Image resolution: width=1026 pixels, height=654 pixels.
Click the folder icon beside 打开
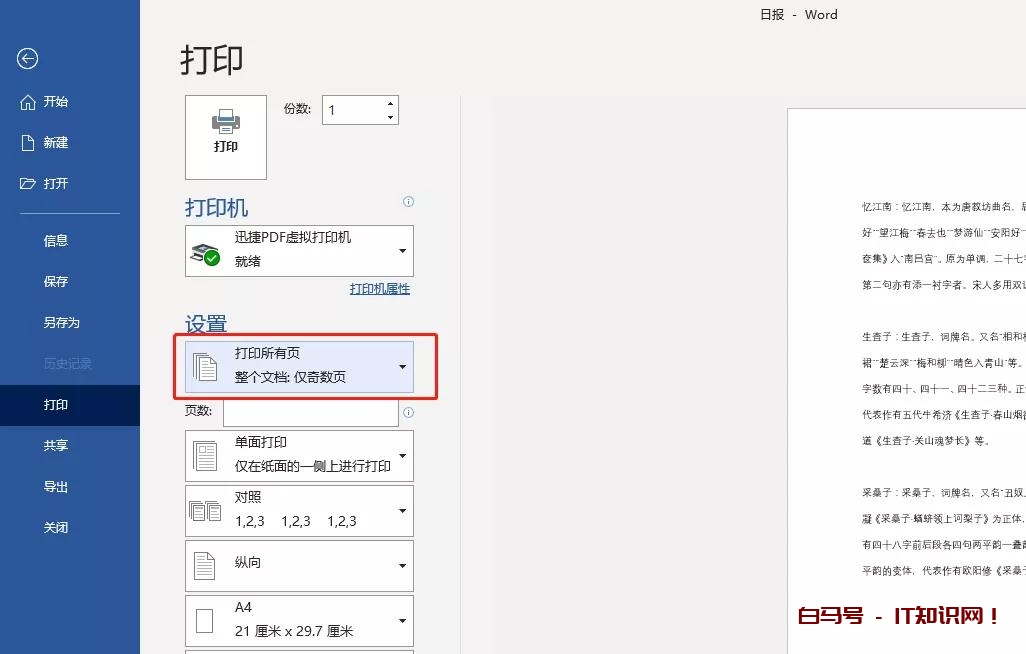point(28,184)
